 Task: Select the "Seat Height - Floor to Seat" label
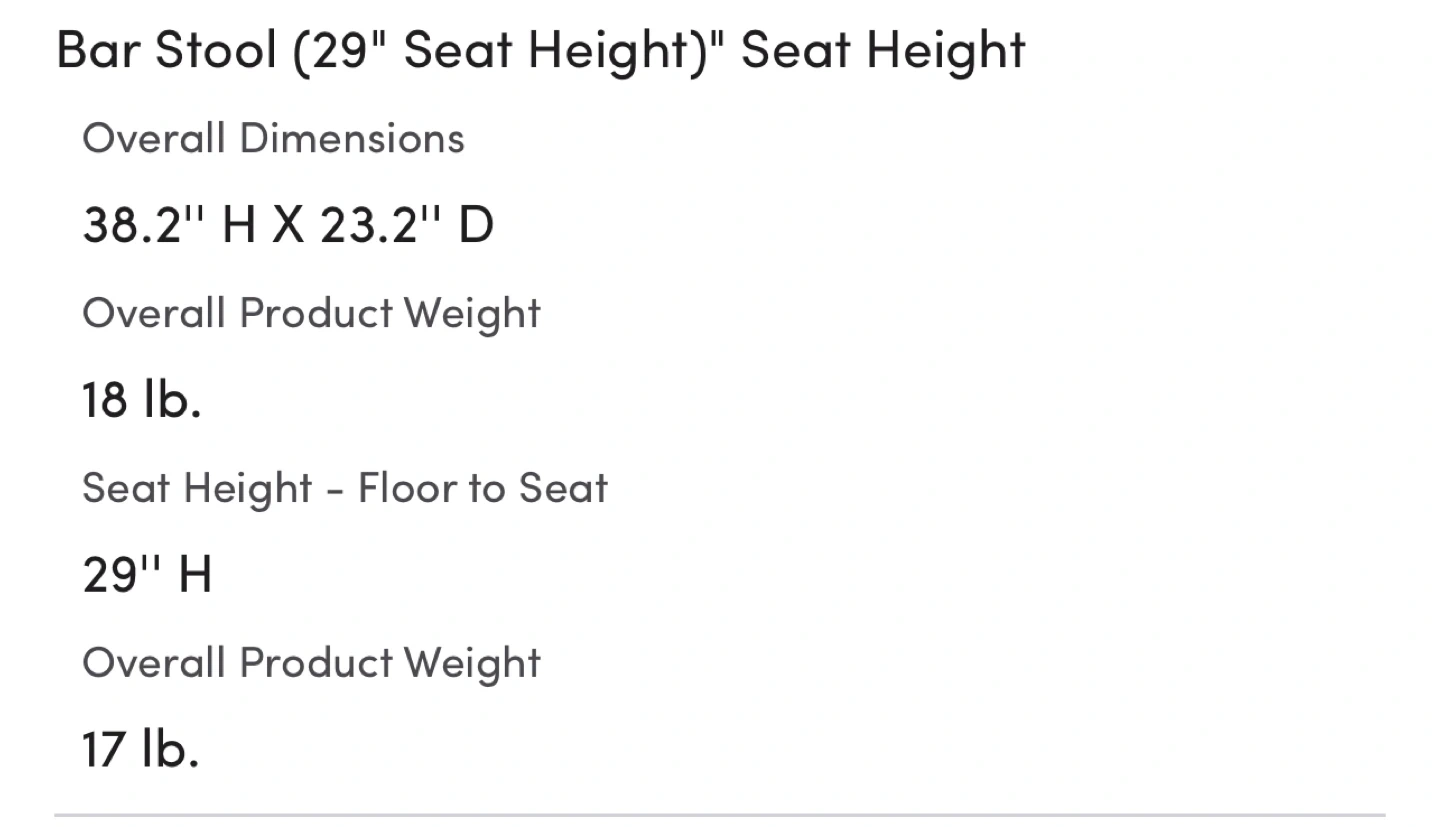(345, 488)
